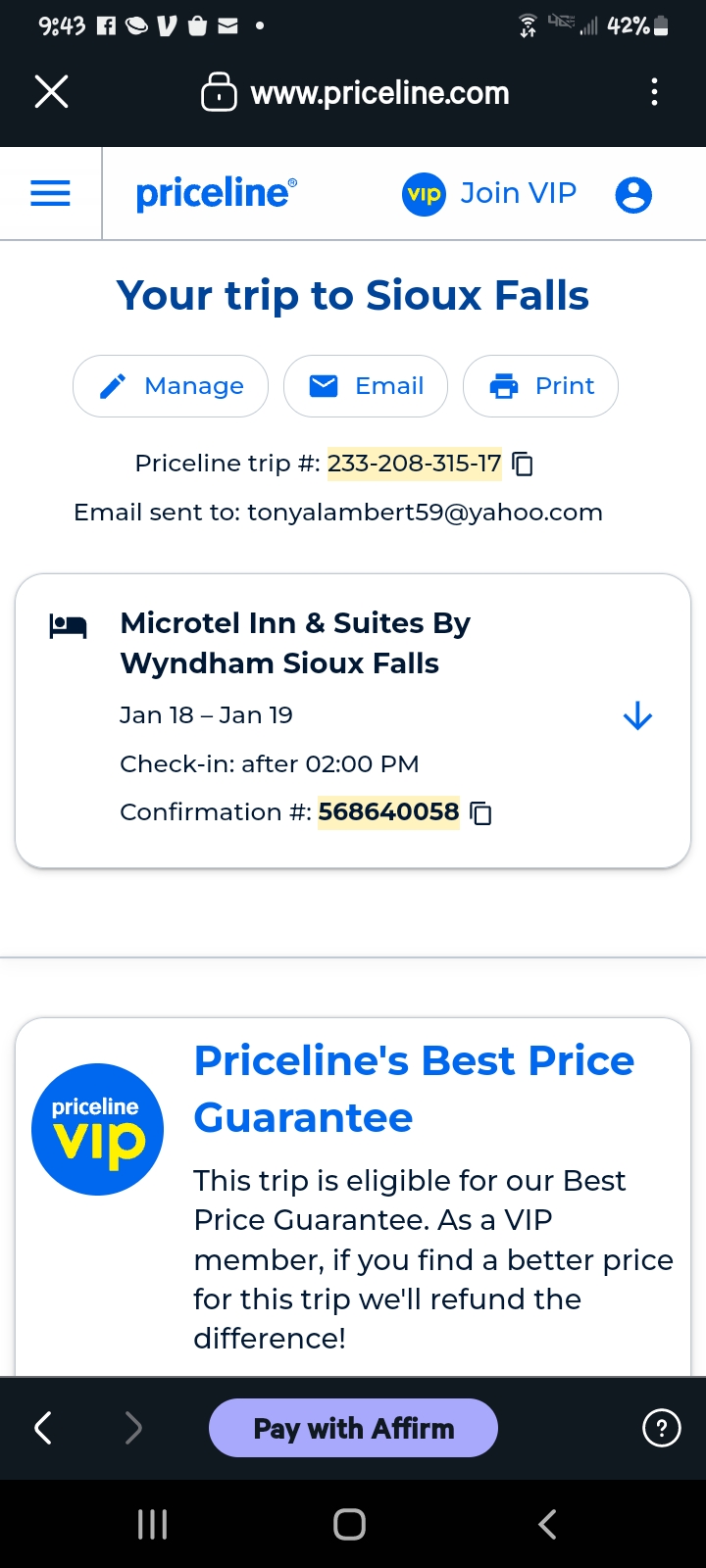Copy the Priceline trip number

click(524, 464)
